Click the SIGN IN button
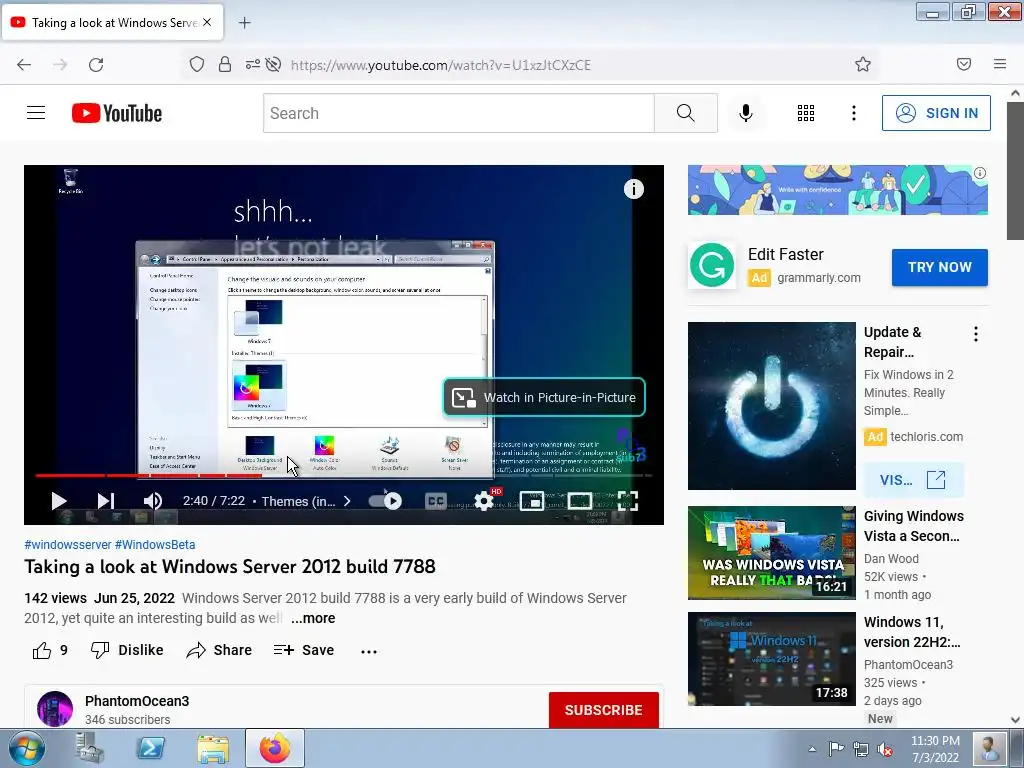Screen dimensions: 1024x768 936,113
